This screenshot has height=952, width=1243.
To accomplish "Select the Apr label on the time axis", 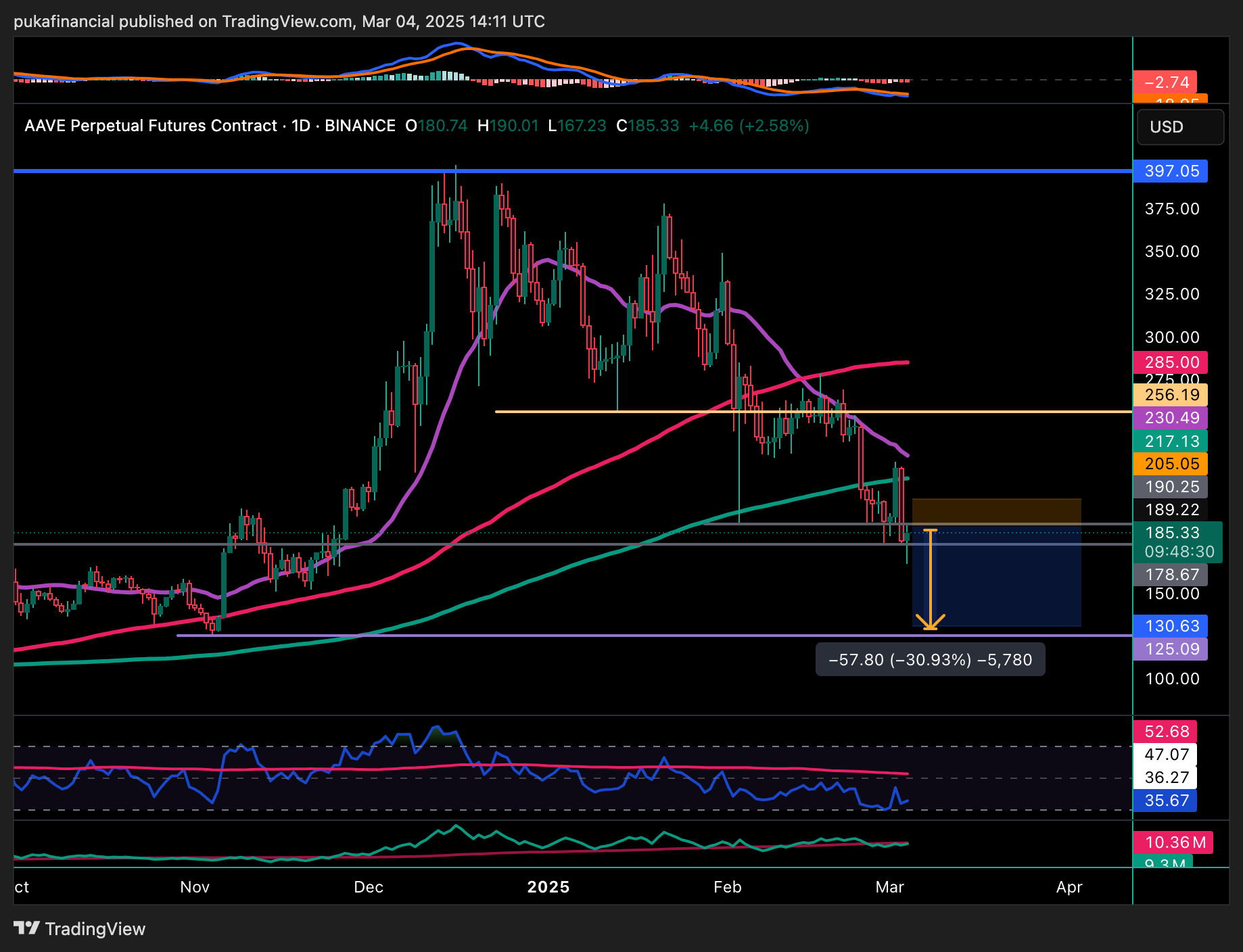I will [x=1069, y=887].
